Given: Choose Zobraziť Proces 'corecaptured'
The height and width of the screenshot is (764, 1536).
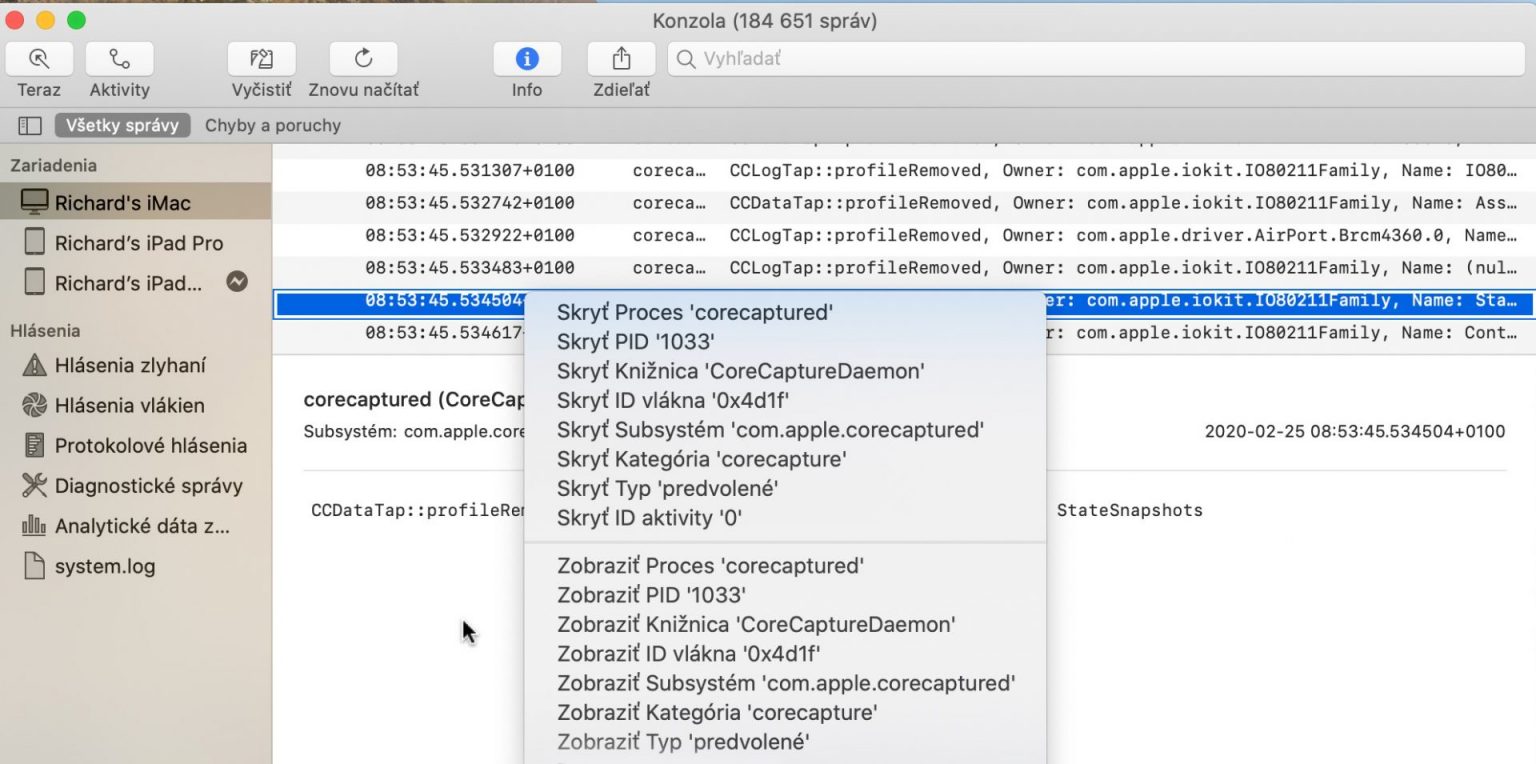Looking at the screenshot, I should tap(785, 566).
